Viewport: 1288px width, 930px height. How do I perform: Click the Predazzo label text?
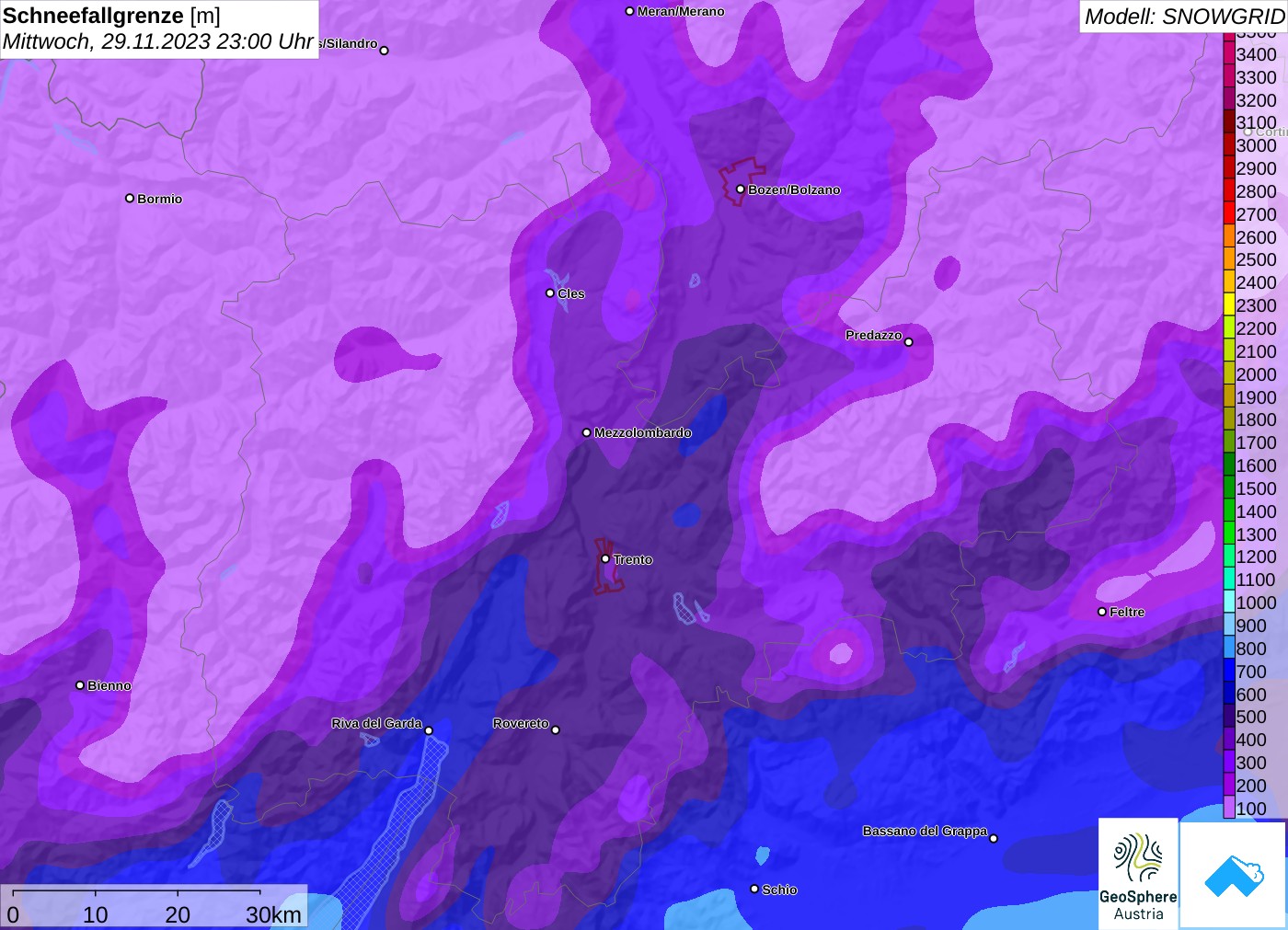pos(874,335)
